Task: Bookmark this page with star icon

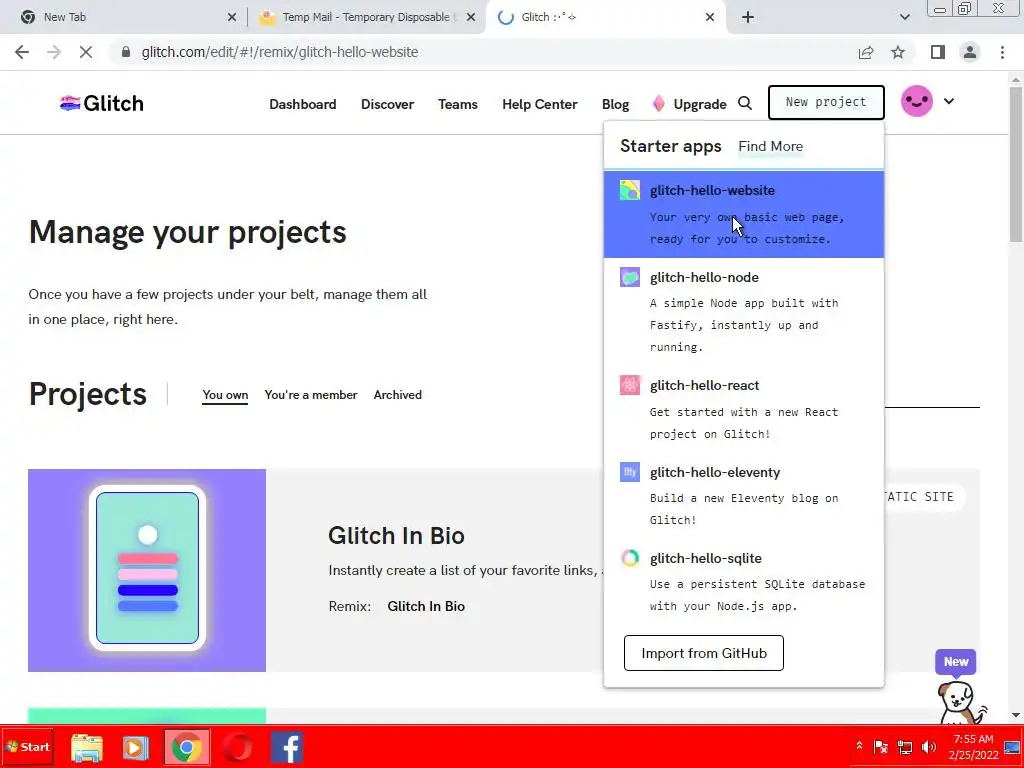Action: click(x=898, y=52)
